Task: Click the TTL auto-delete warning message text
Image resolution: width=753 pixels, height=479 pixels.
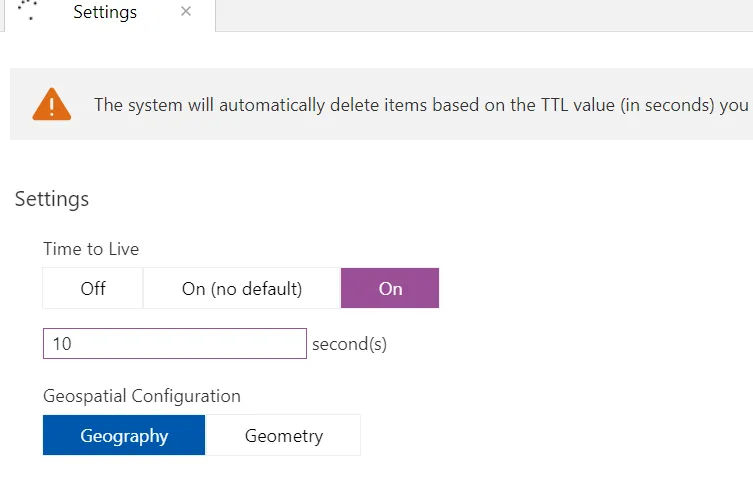Action: pos(420,105)
